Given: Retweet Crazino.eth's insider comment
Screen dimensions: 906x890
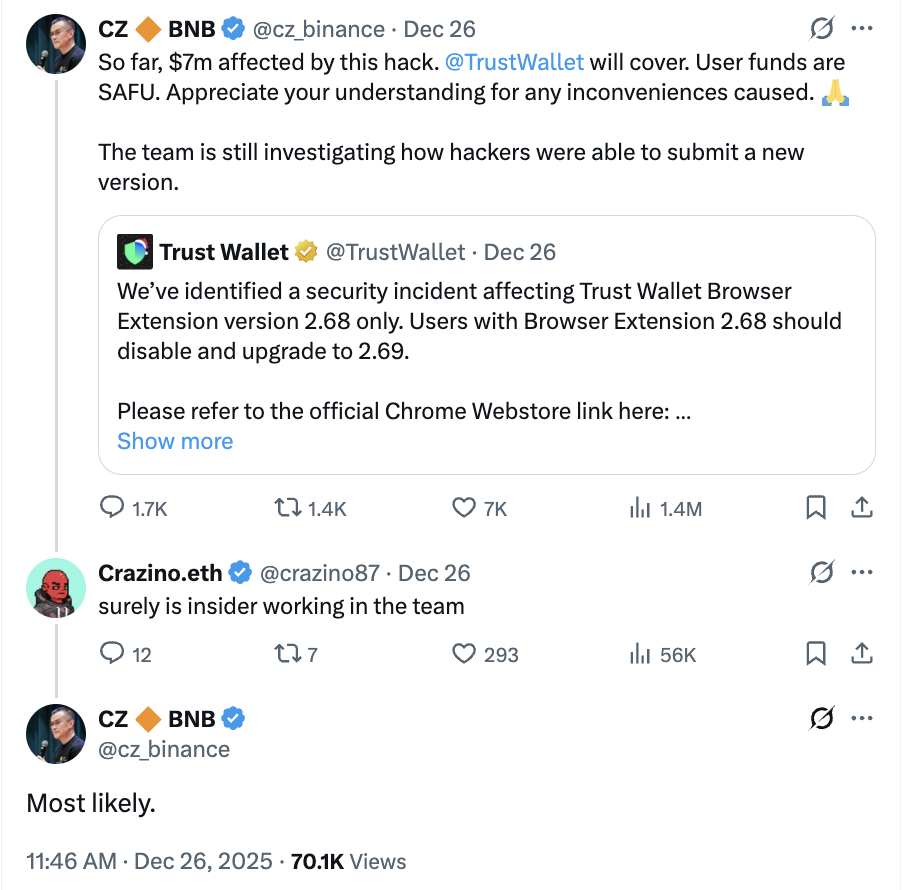Looking at the screenshot, I should pyautogui.click(x=287, y=654).
